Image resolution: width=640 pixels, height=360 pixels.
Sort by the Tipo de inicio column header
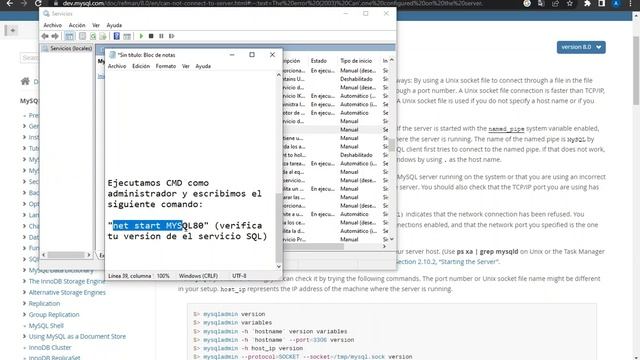pos(356,60)
